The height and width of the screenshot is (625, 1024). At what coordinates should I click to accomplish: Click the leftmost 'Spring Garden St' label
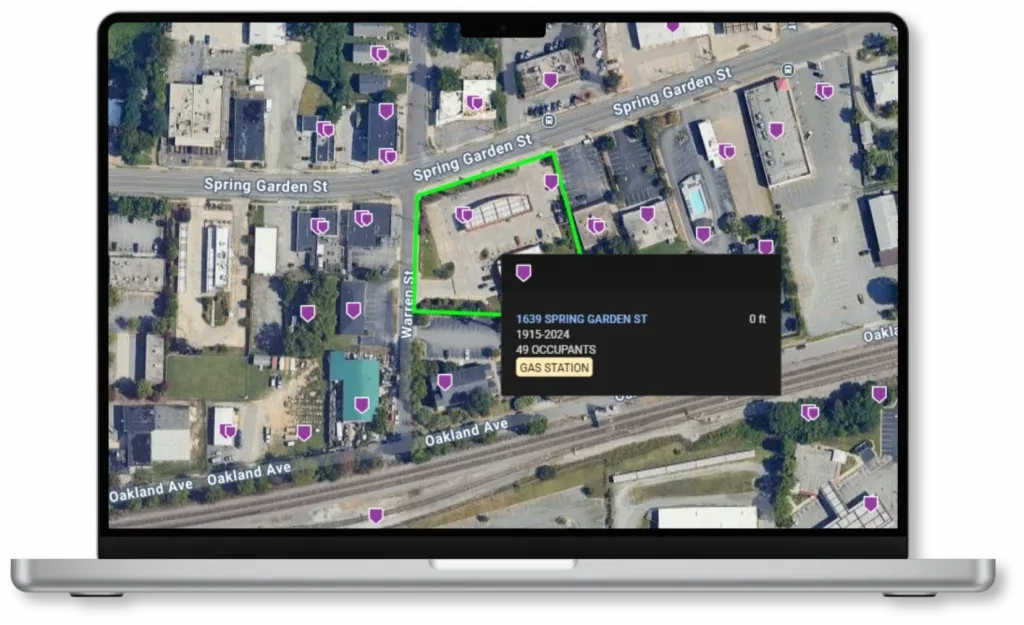(265, 185)
